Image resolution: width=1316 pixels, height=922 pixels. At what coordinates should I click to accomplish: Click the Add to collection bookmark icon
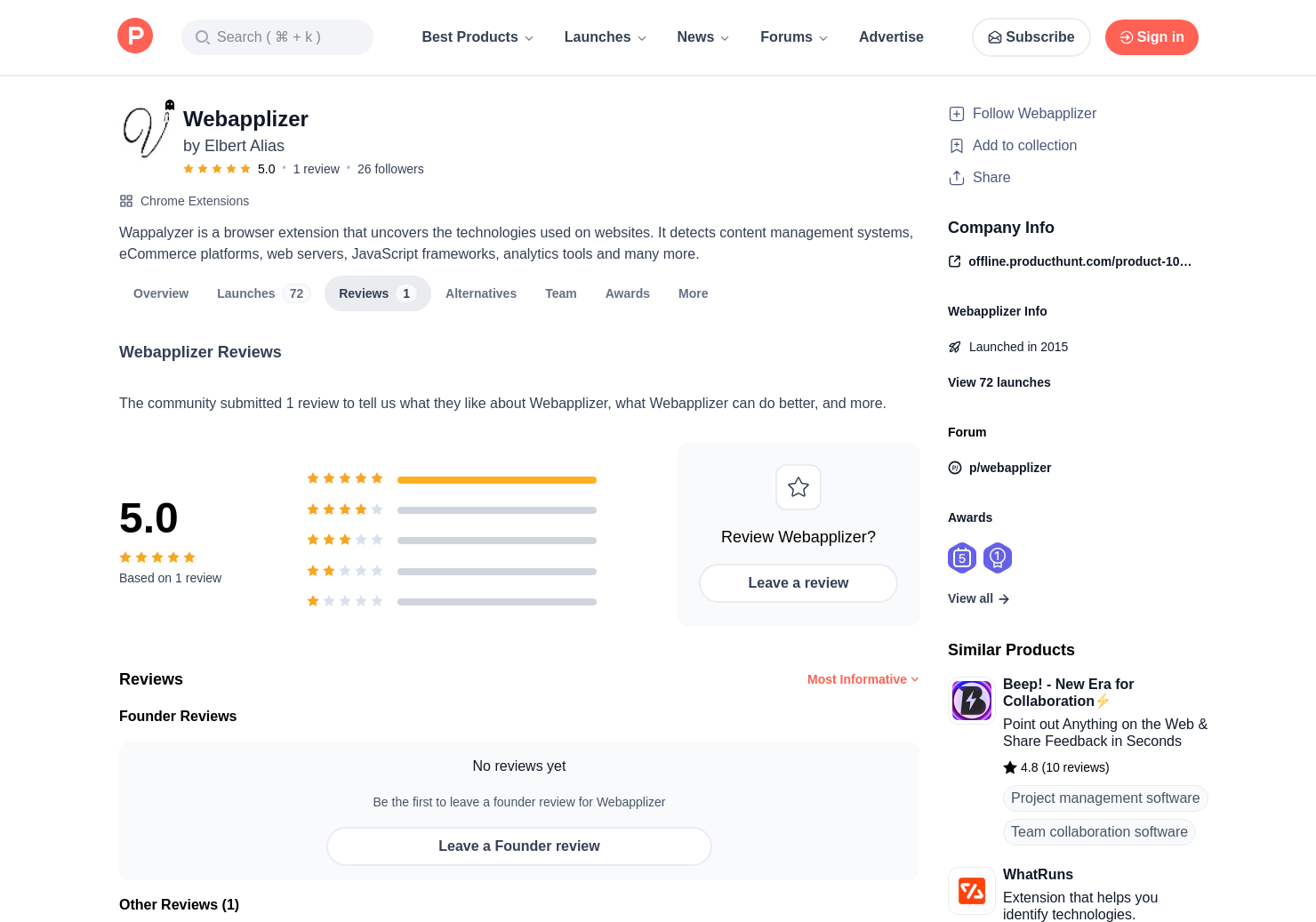click(957, 146)
